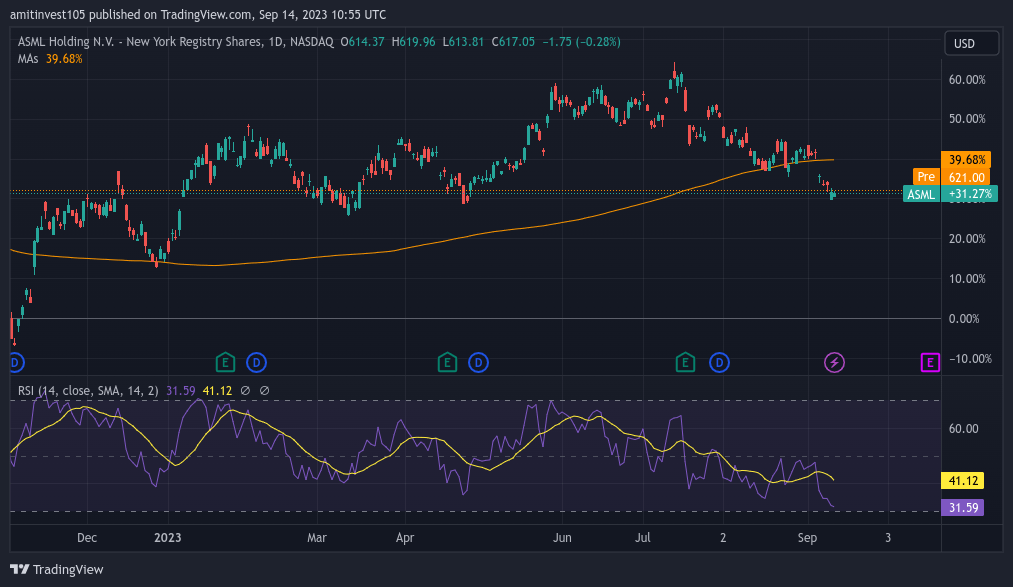Viewport: 1013px width, 587px height.
Task: Click the second circle-slash icon in the RSI legend
Action: click(x=264, y=391)
